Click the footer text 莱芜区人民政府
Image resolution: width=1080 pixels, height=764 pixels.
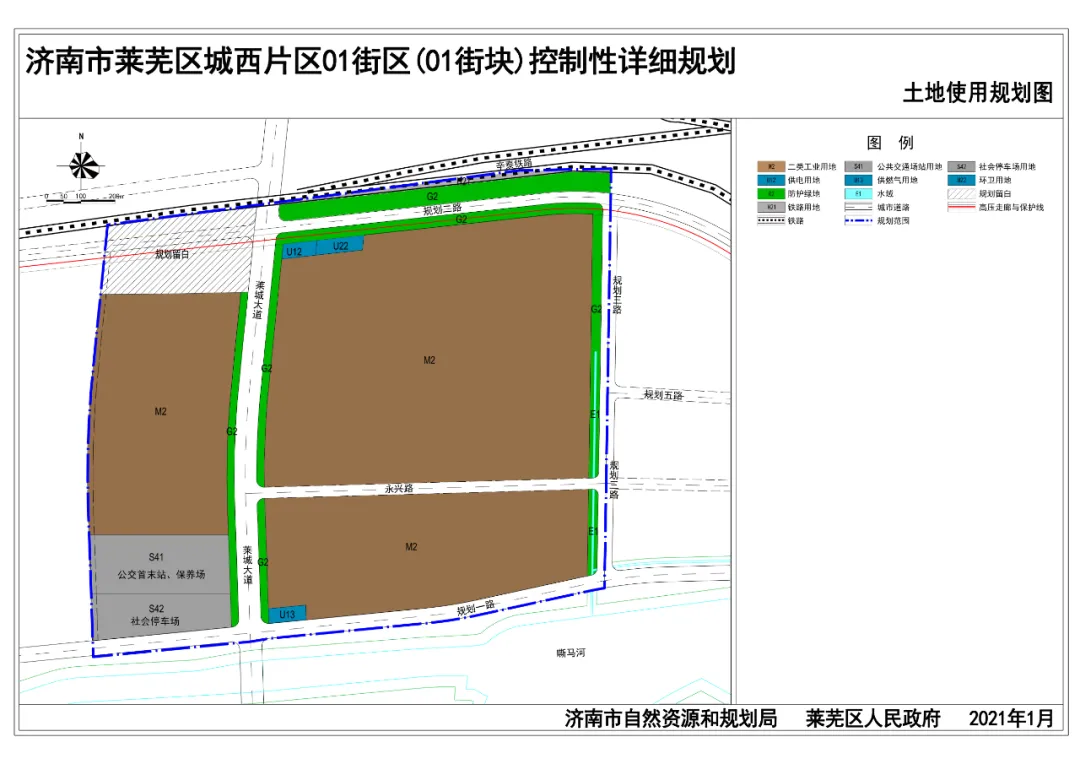click(x=873, y=719)
